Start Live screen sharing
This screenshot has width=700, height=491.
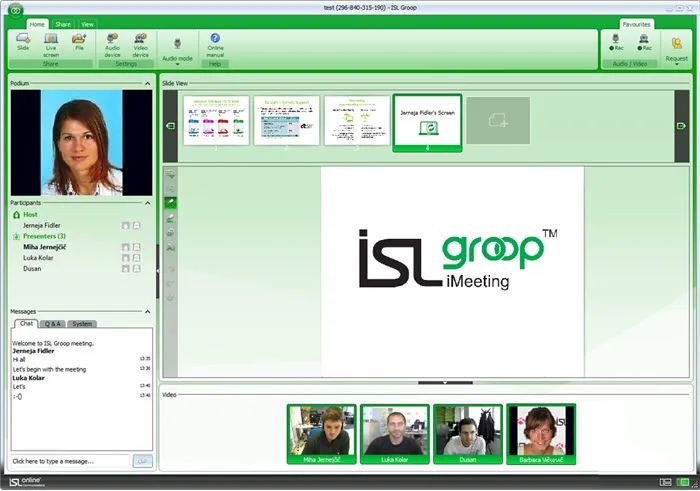pos(51,45)
